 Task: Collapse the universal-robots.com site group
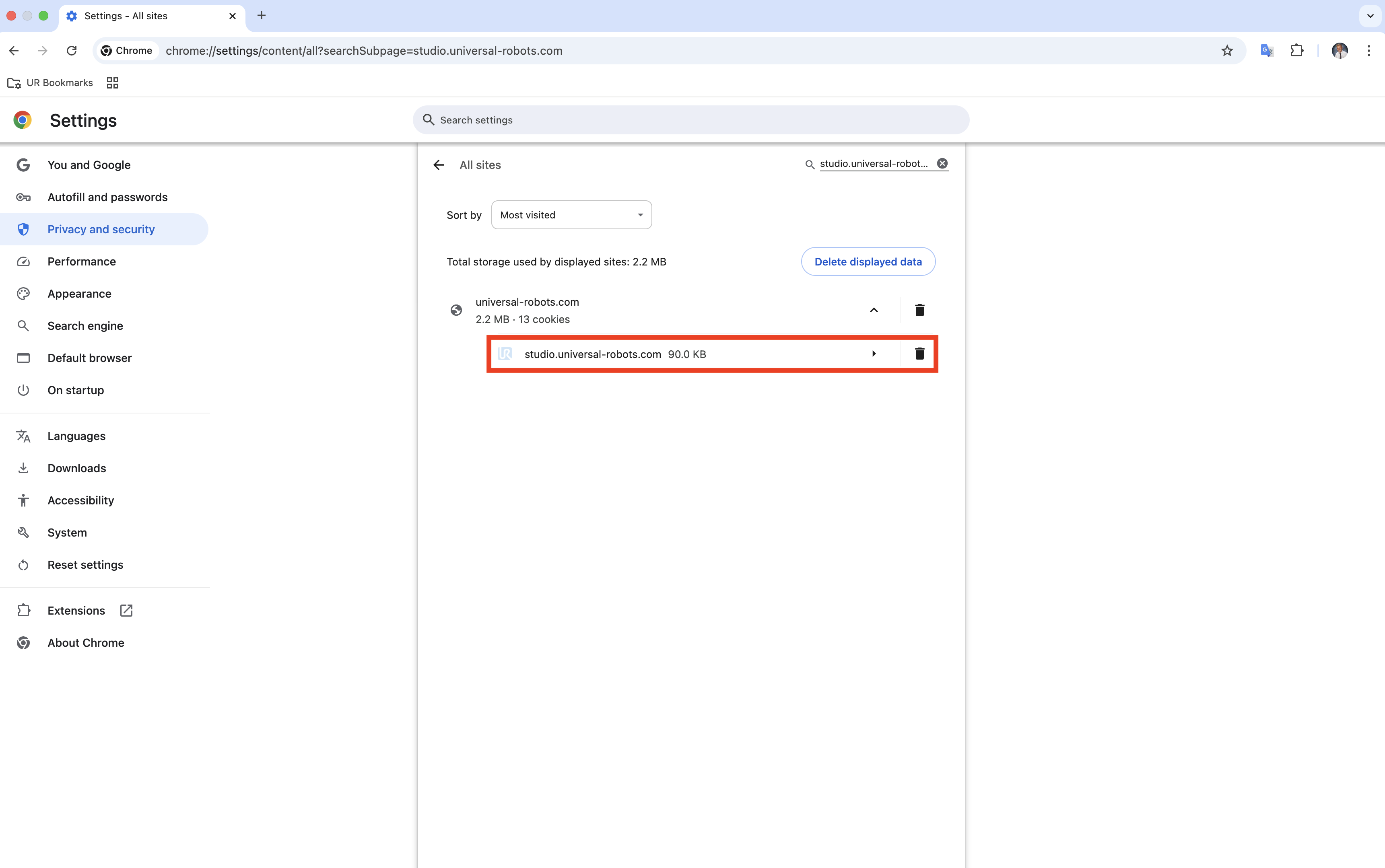point(874,310)
